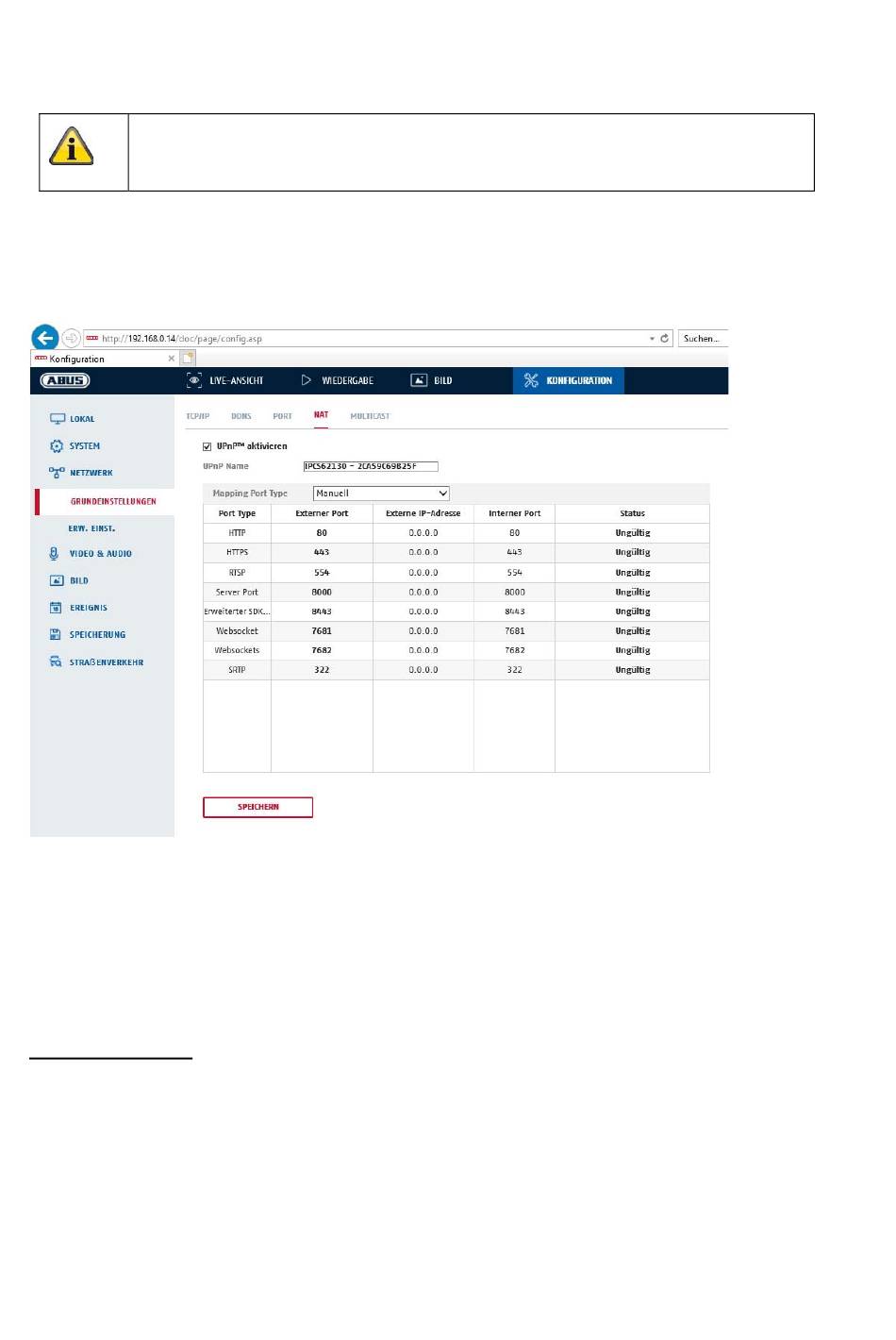This screenshot has height=1340, width=896.
Task: Click Websockets external port 7682
Action: pos(322,650)
